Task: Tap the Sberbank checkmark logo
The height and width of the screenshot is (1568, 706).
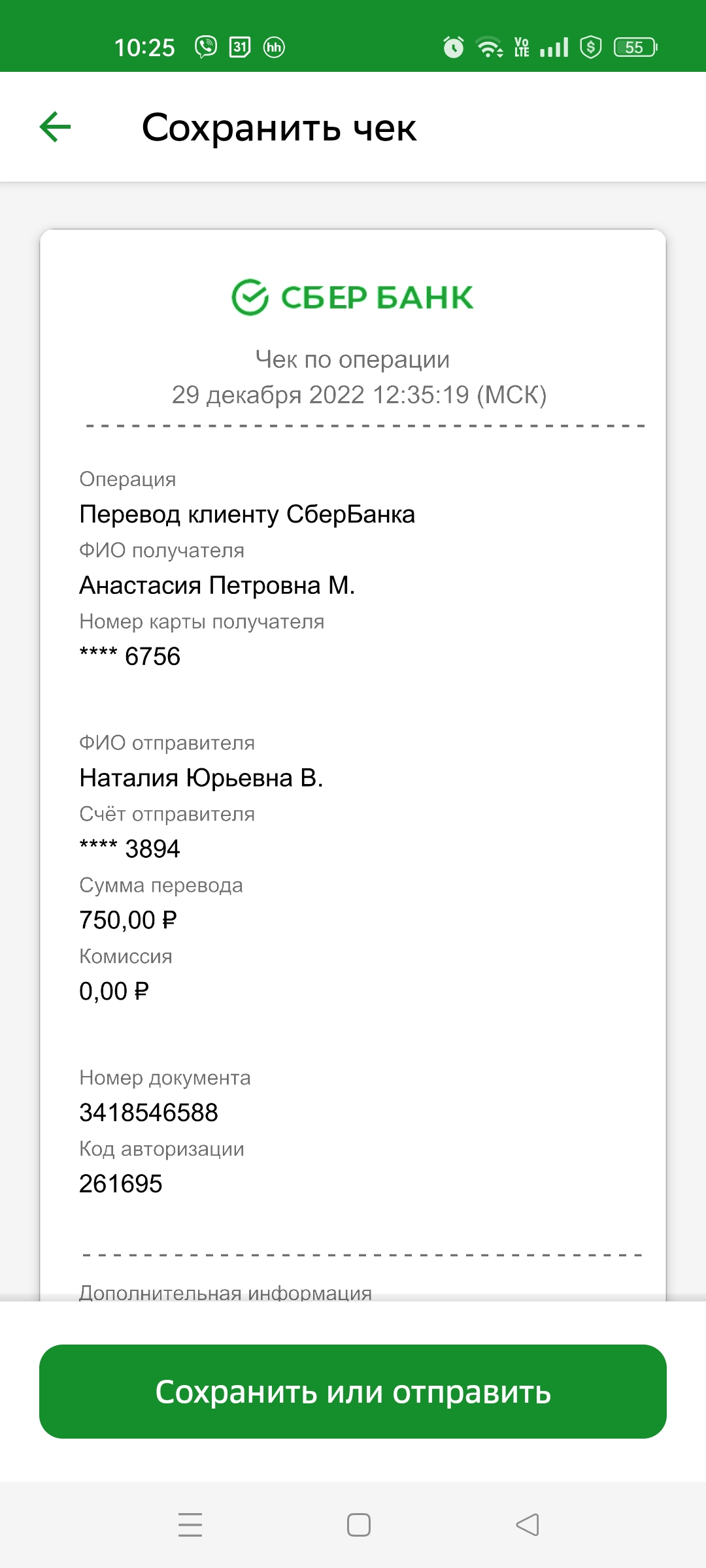Action: pyautogui.click(x=250, y=297)
